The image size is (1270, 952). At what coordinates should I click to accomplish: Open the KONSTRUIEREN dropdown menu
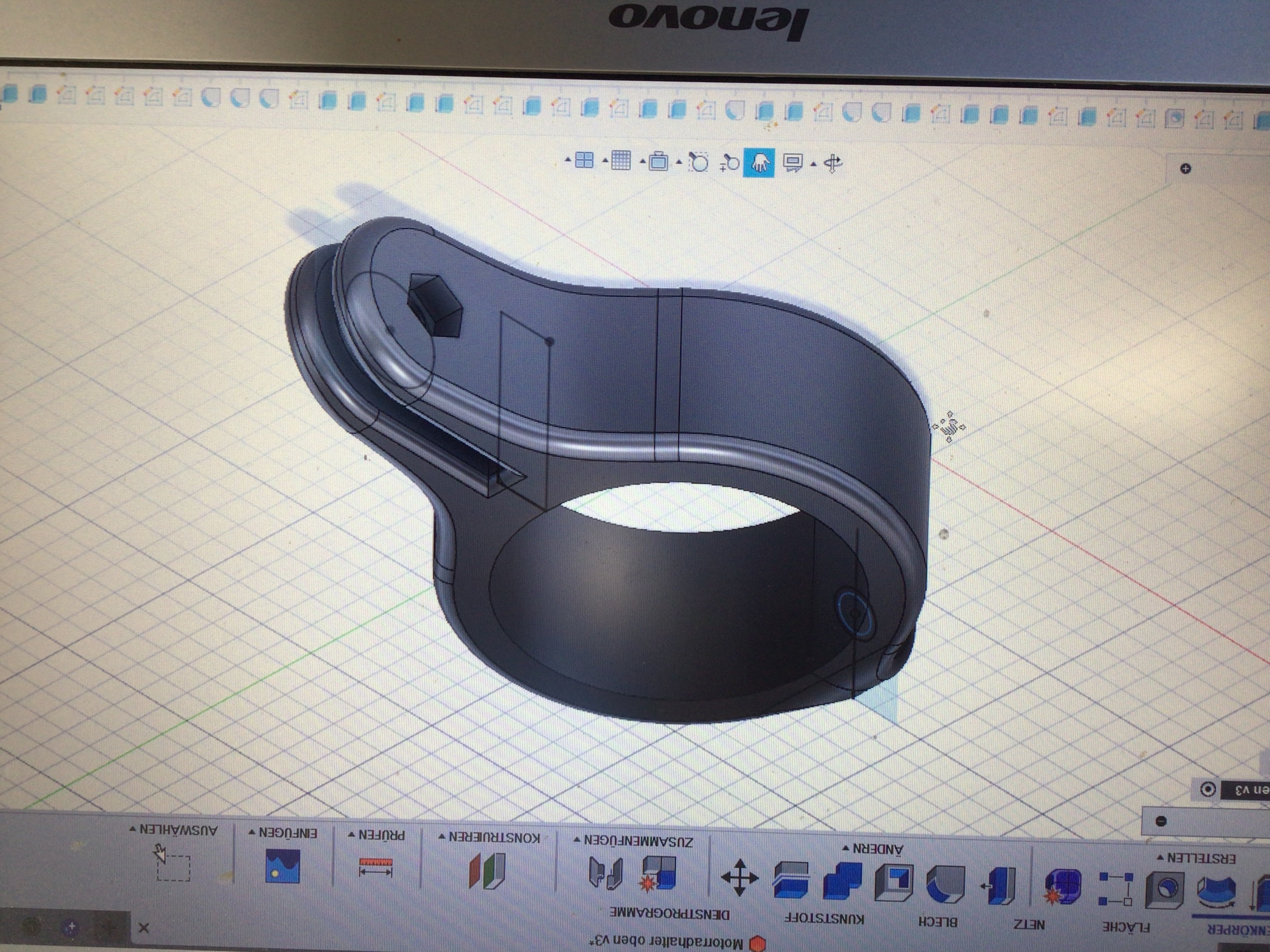(489, 837)
